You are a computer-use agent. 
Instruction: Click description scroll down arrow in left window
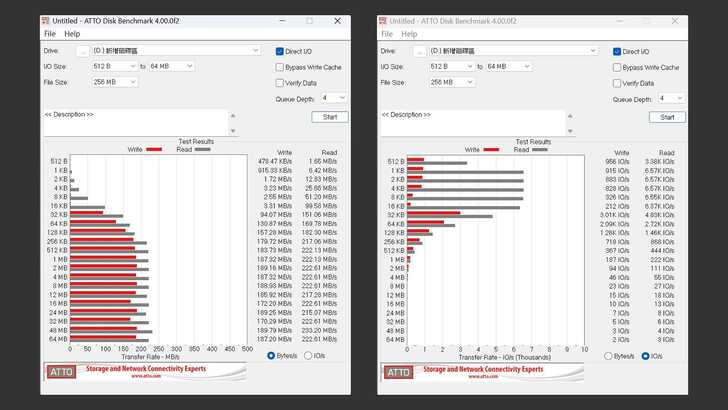(x=233, y=131)
